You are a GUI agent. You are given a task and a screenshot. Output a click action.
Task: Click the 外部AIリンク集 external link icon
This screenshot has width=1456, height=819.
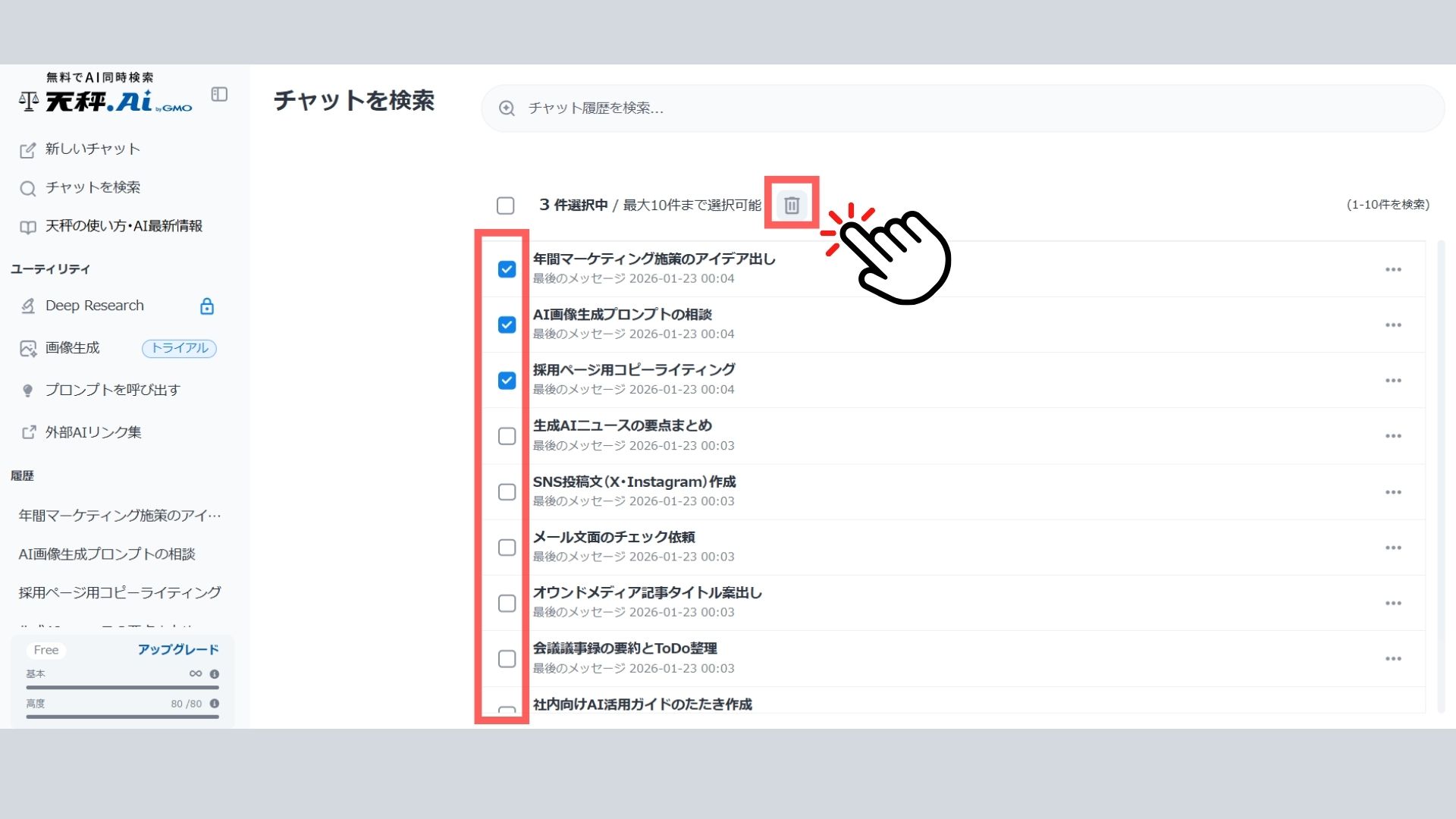(28, 432)
